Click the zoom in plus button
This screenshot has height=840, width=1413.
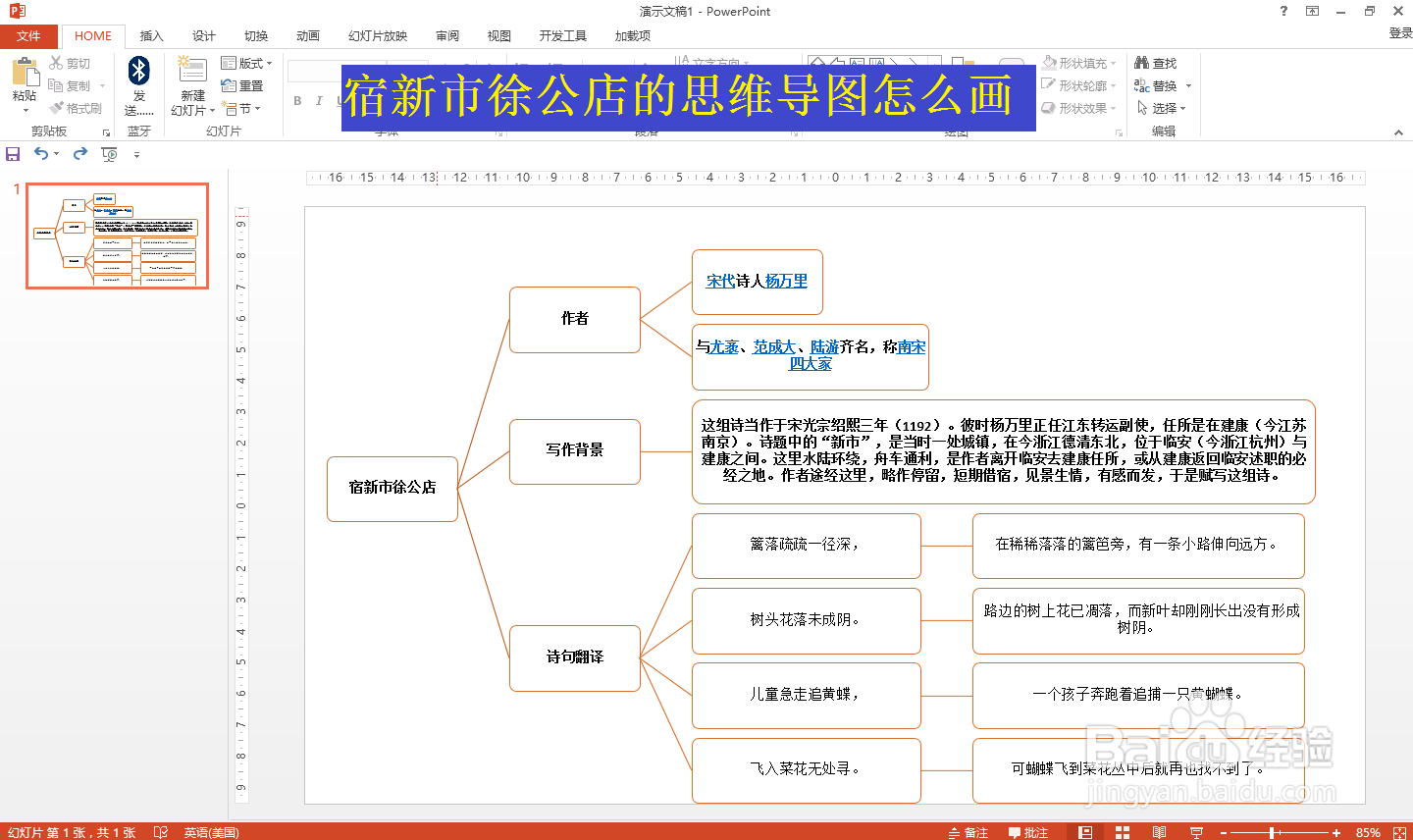coord(1336,832)
